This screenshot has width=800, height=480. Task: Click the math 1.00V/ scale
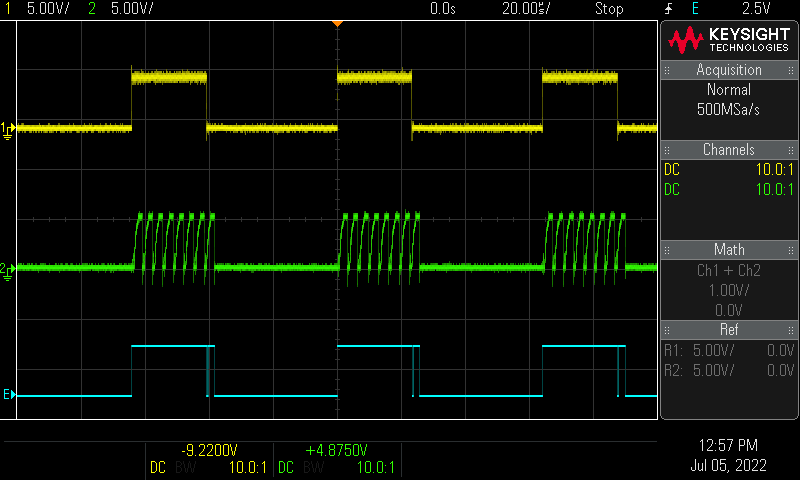click(729, 290)
